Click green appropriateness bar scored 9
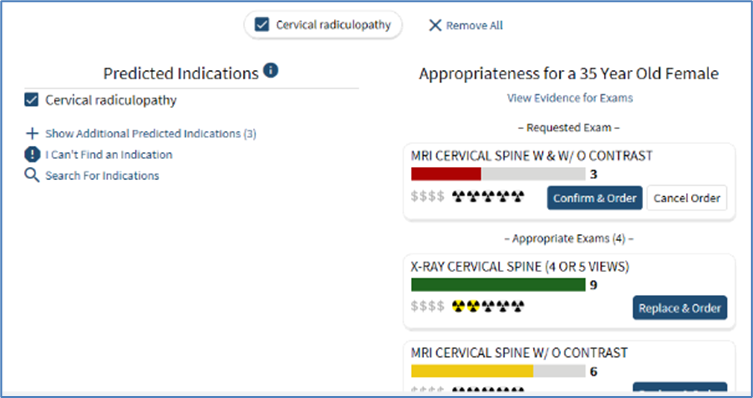753x398 pixels. (x=498, y=285)
